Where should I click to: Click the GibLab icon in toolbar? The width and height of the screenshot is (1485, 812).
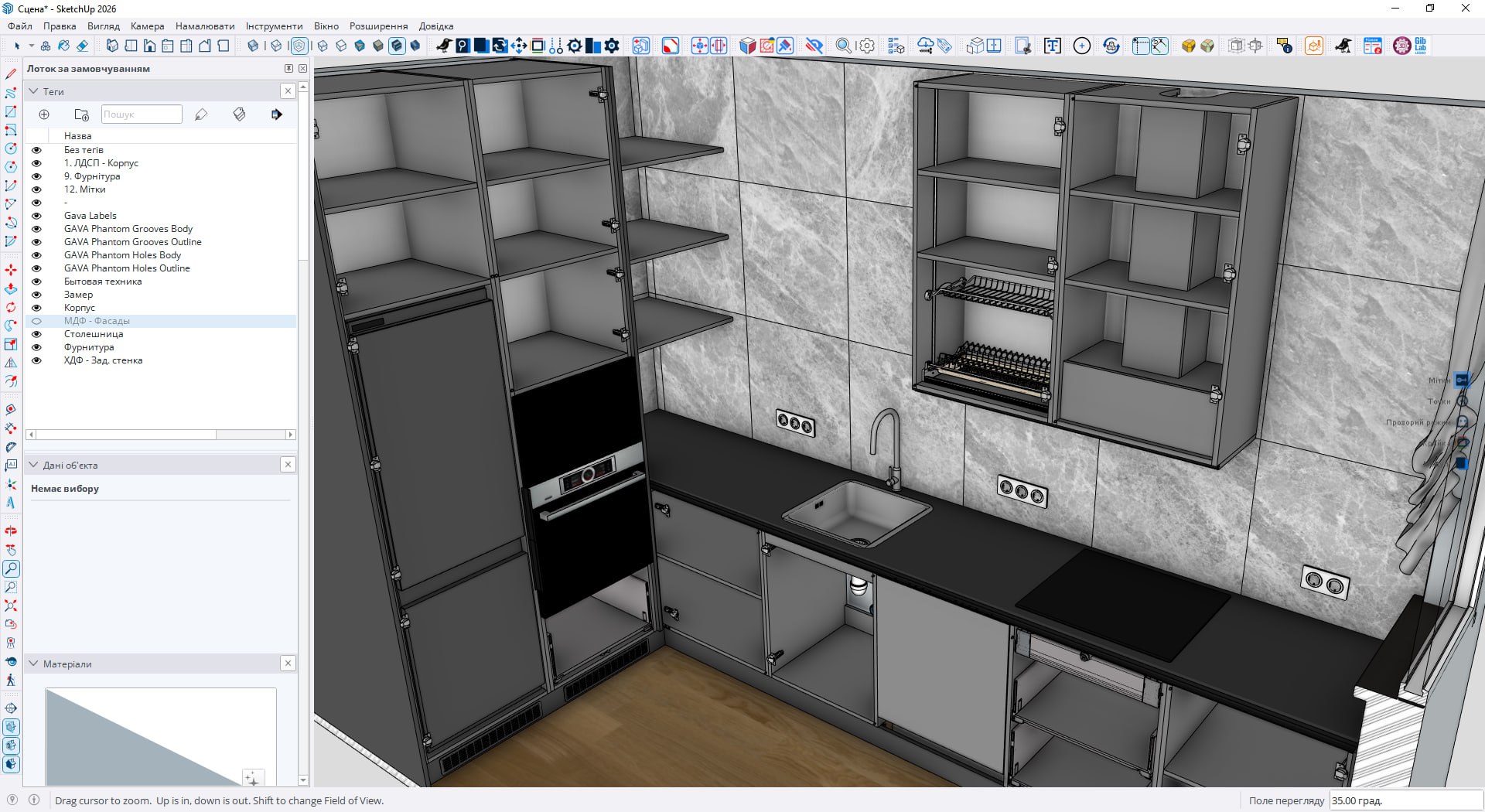pos(1421,46)
